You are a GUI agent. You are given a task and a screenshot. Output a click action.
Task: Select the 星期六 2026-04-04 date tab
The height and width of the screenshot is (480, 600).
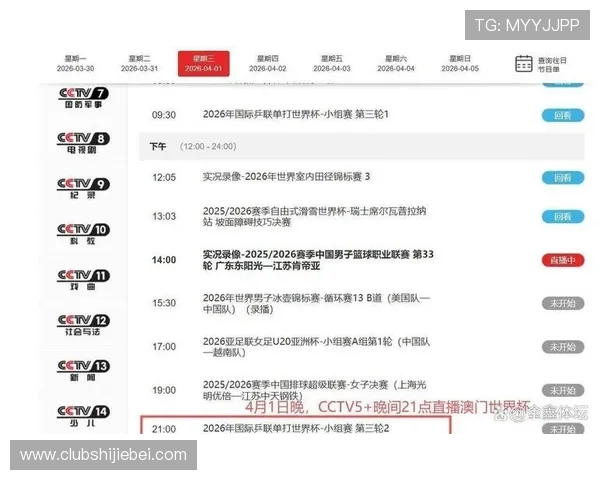pyautogui.click(x=396, y=64)
